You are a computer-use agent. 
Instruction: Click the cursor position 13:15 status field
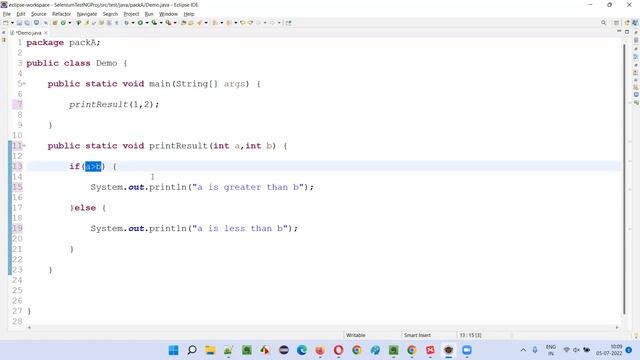point(470,335)
